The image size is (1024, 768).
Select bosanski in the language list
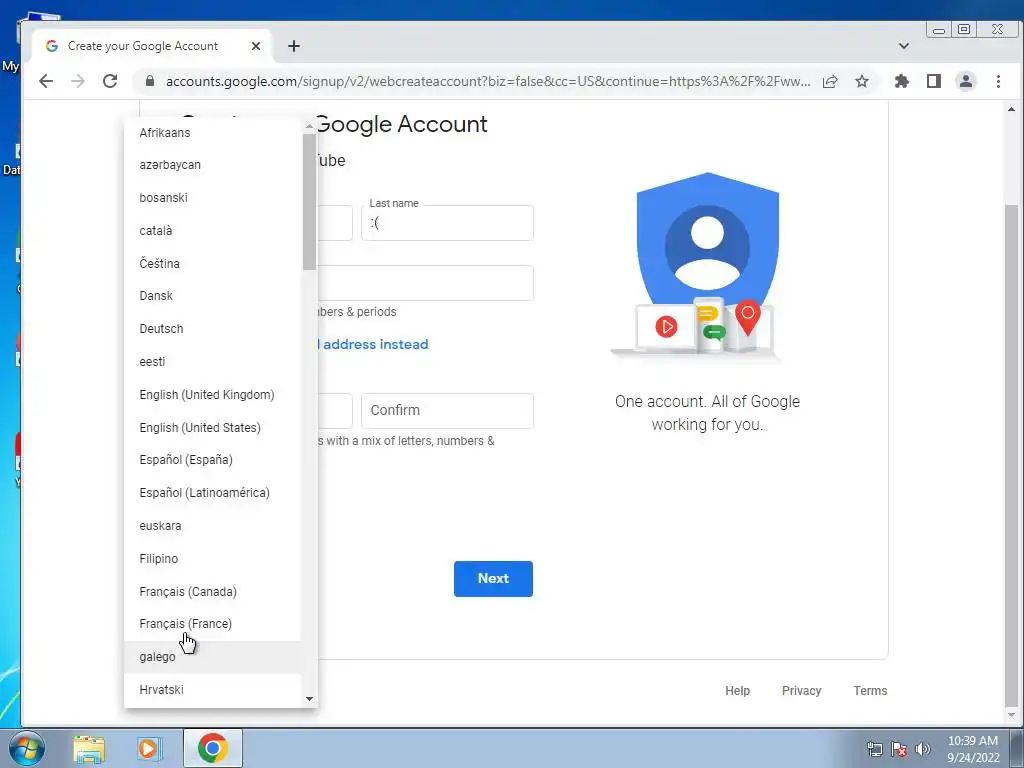212,197
